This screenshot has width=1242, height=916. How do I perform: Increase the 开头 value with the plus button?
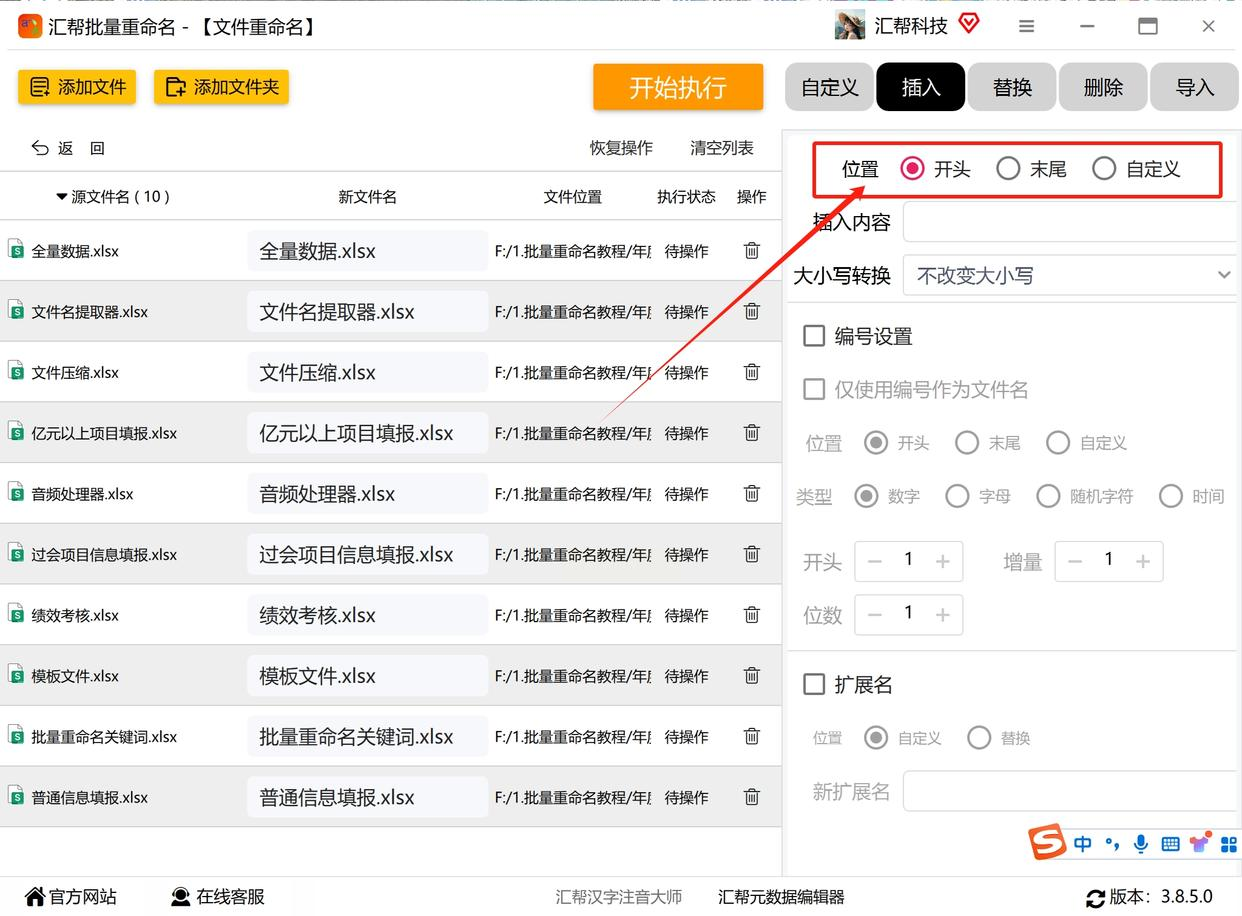pos(942,562)
